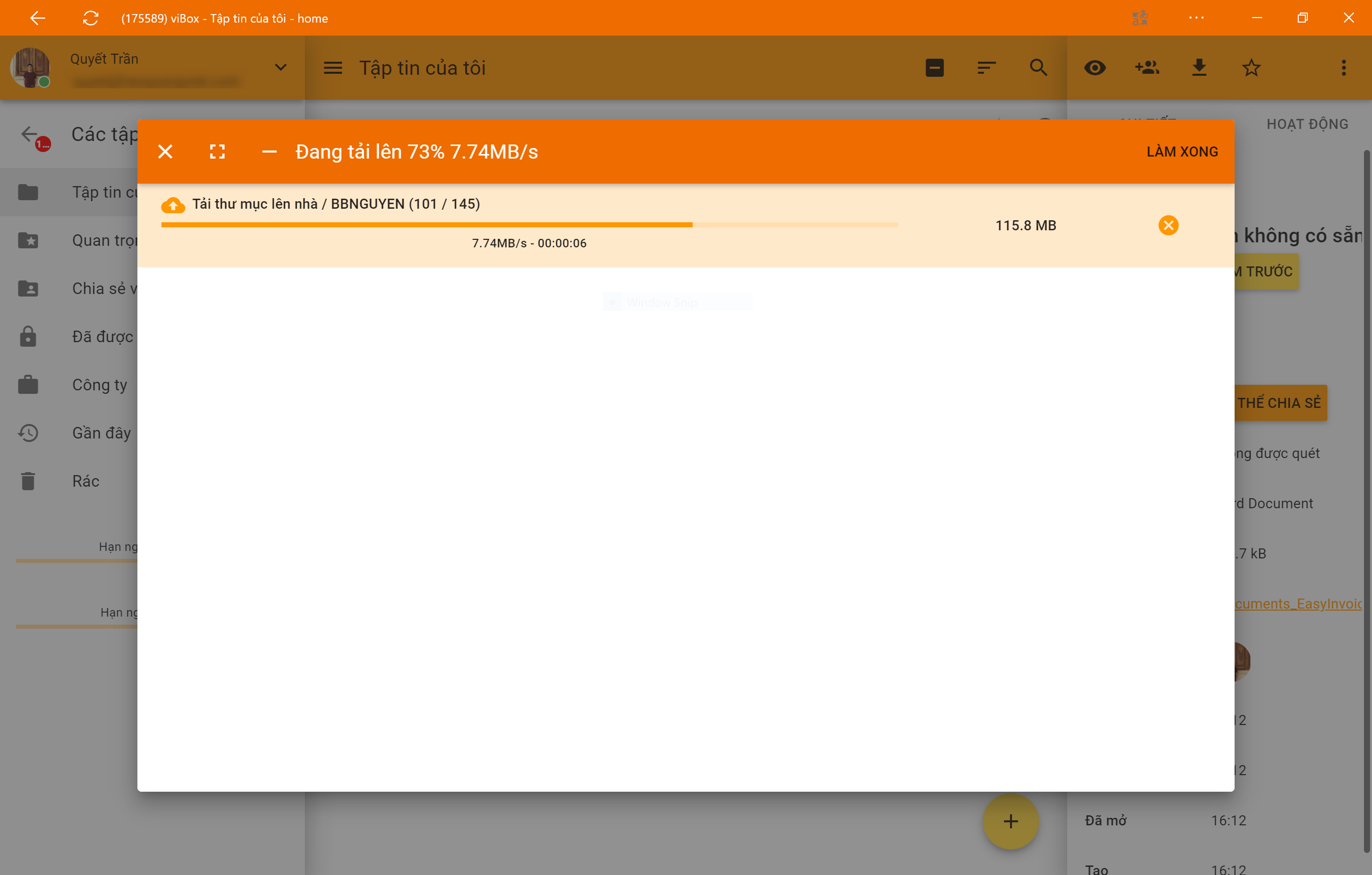The height and width of the screenshot is (875, 1372).
Task: Open the search icon in toolbar
Action: click(x=1038, y=68)
